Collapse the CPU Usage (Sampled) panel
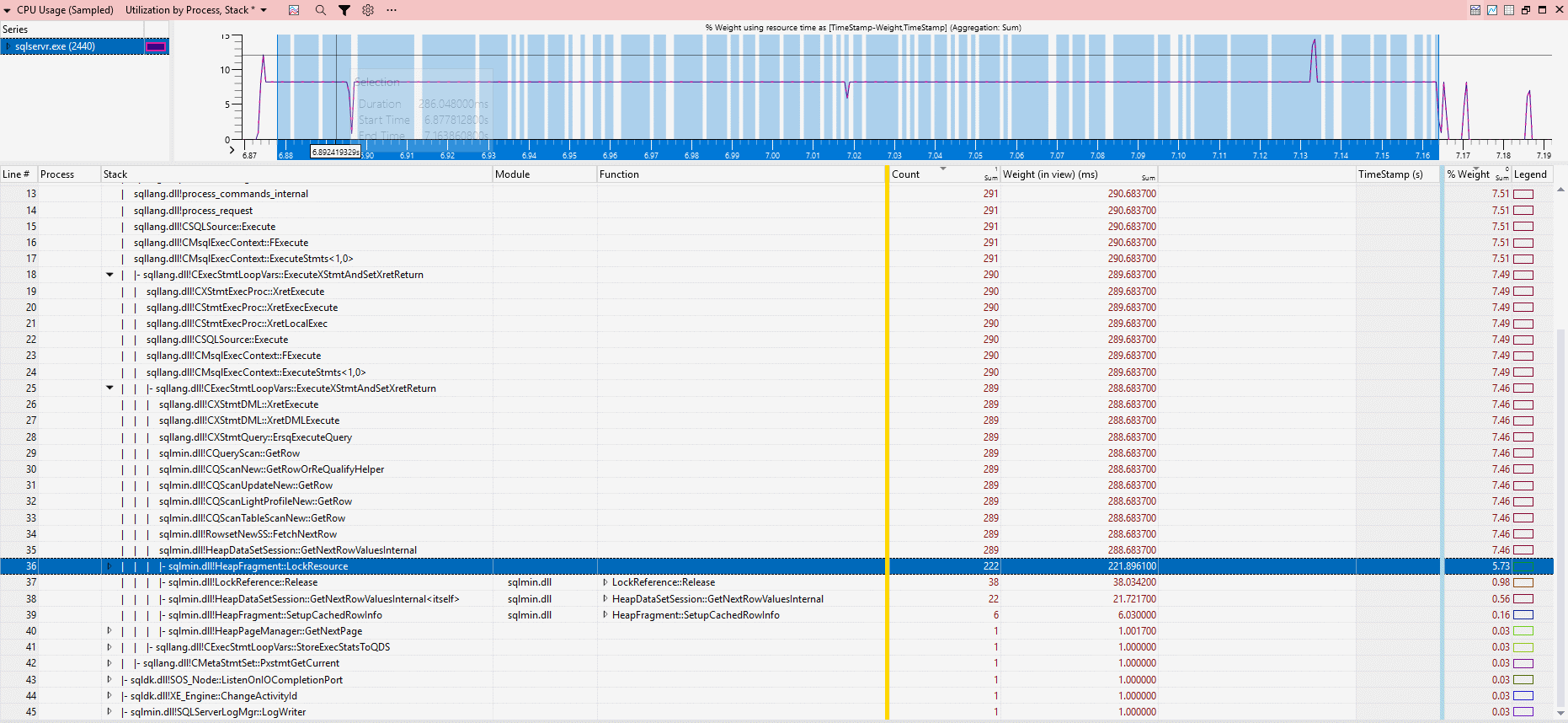The width and height of the screenshot is (1568, 723). 8,10
